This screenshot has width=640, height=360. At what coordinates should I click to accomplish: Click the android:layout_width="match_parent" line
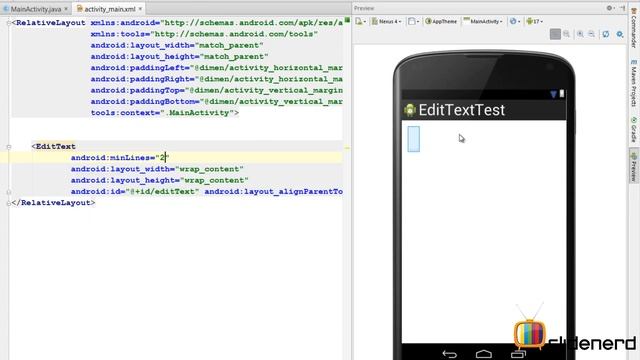tap(177, 45)
